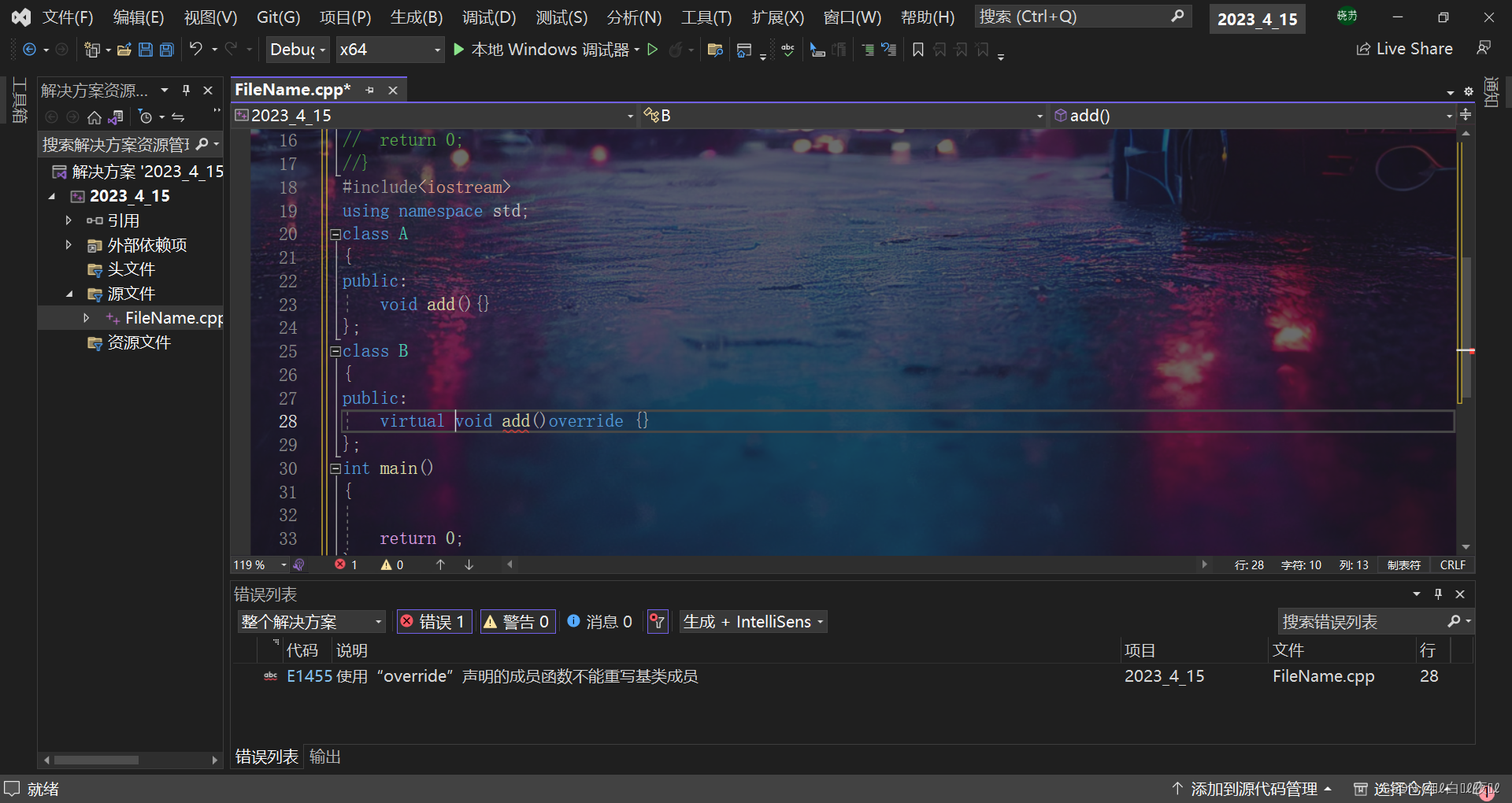Pin the FileName.cpp tab

[369, 91]
